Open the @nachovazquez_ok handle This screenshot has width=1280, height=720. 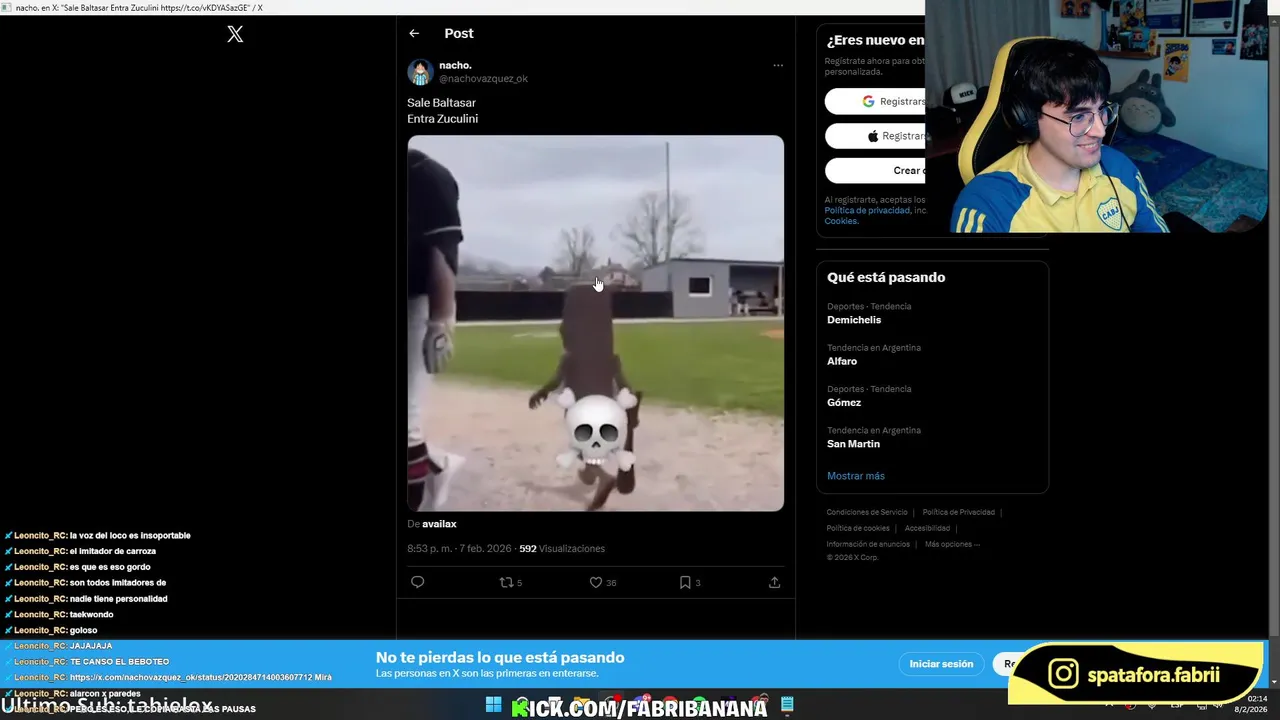tap(483, 79)
